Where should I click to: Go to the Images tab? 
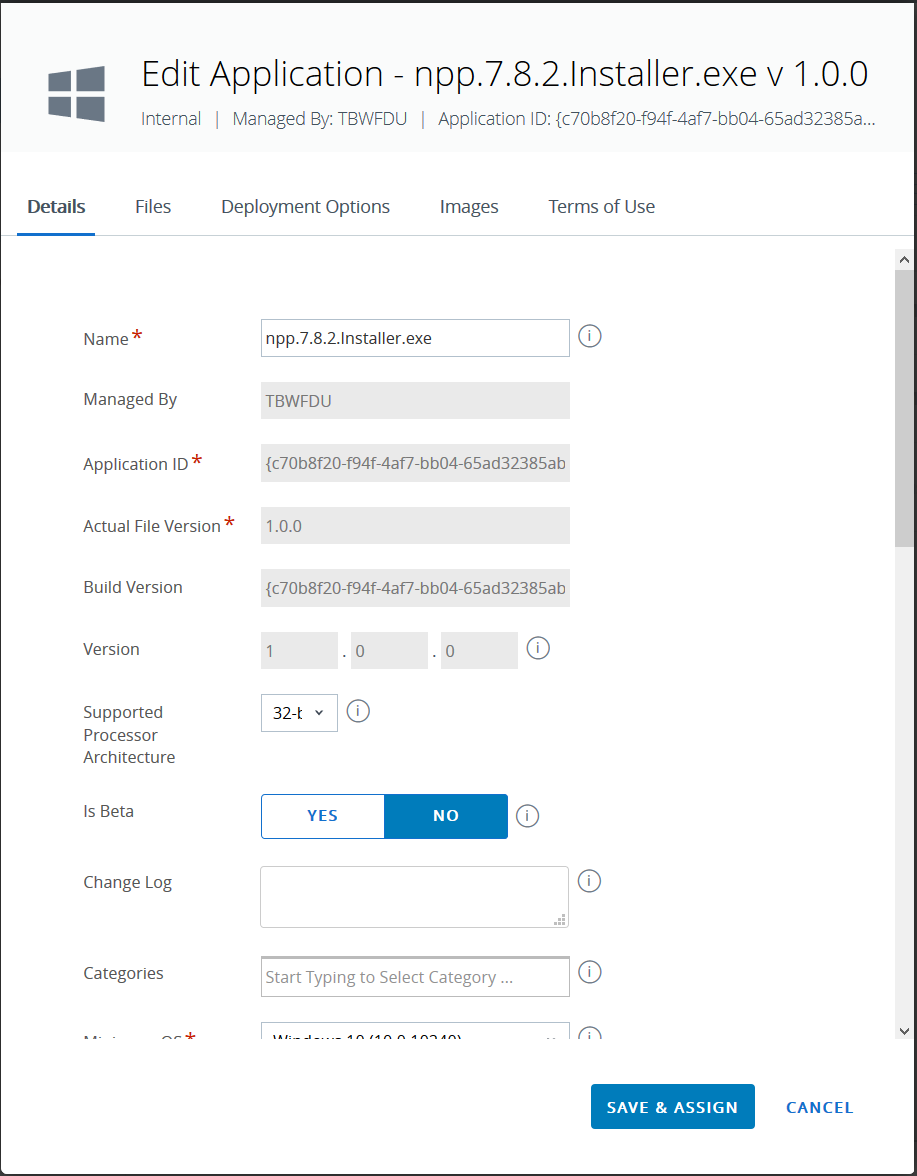click(469, 207)
